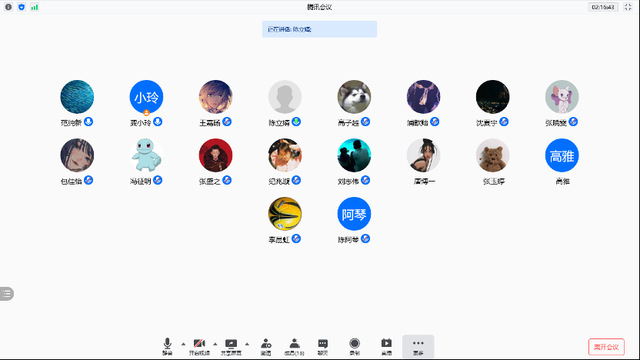Mute your microphone in the bottom toolbar
The image size is (640, 360).
[x=167, y=347]
